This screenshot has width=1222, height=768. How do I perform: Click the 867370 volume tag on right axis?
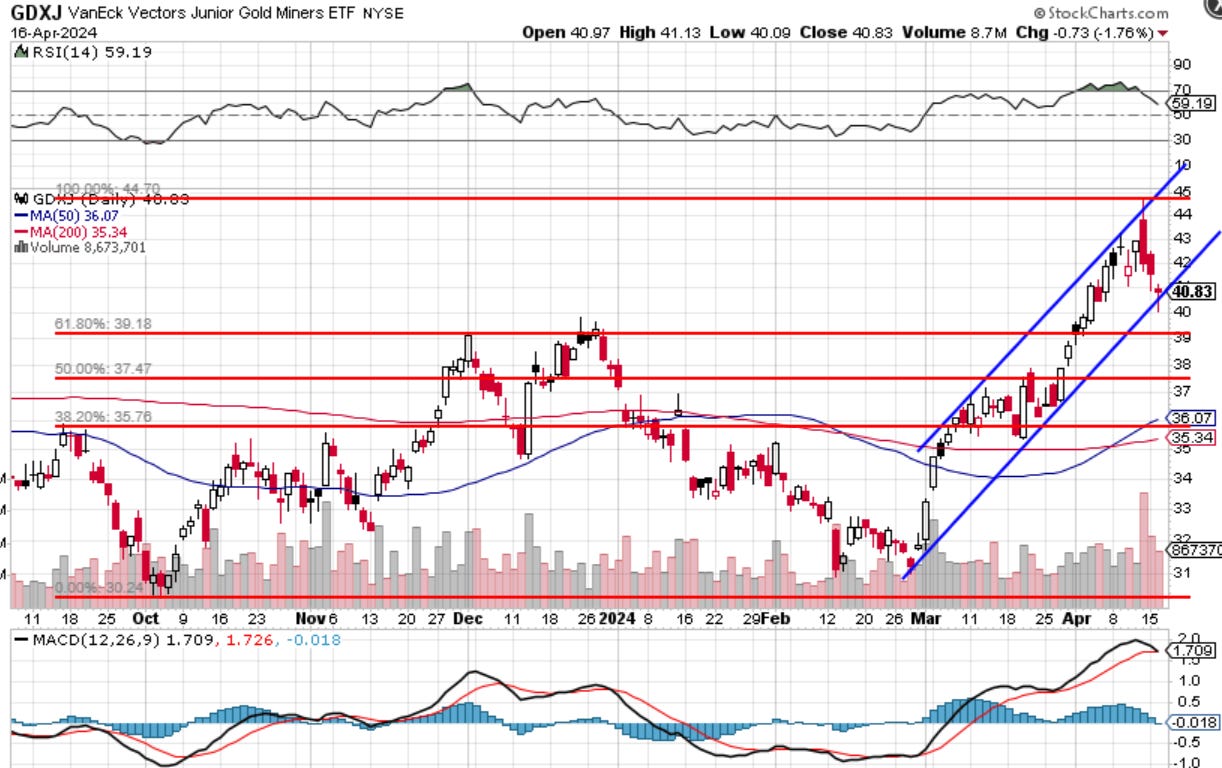click(1193, 550)
